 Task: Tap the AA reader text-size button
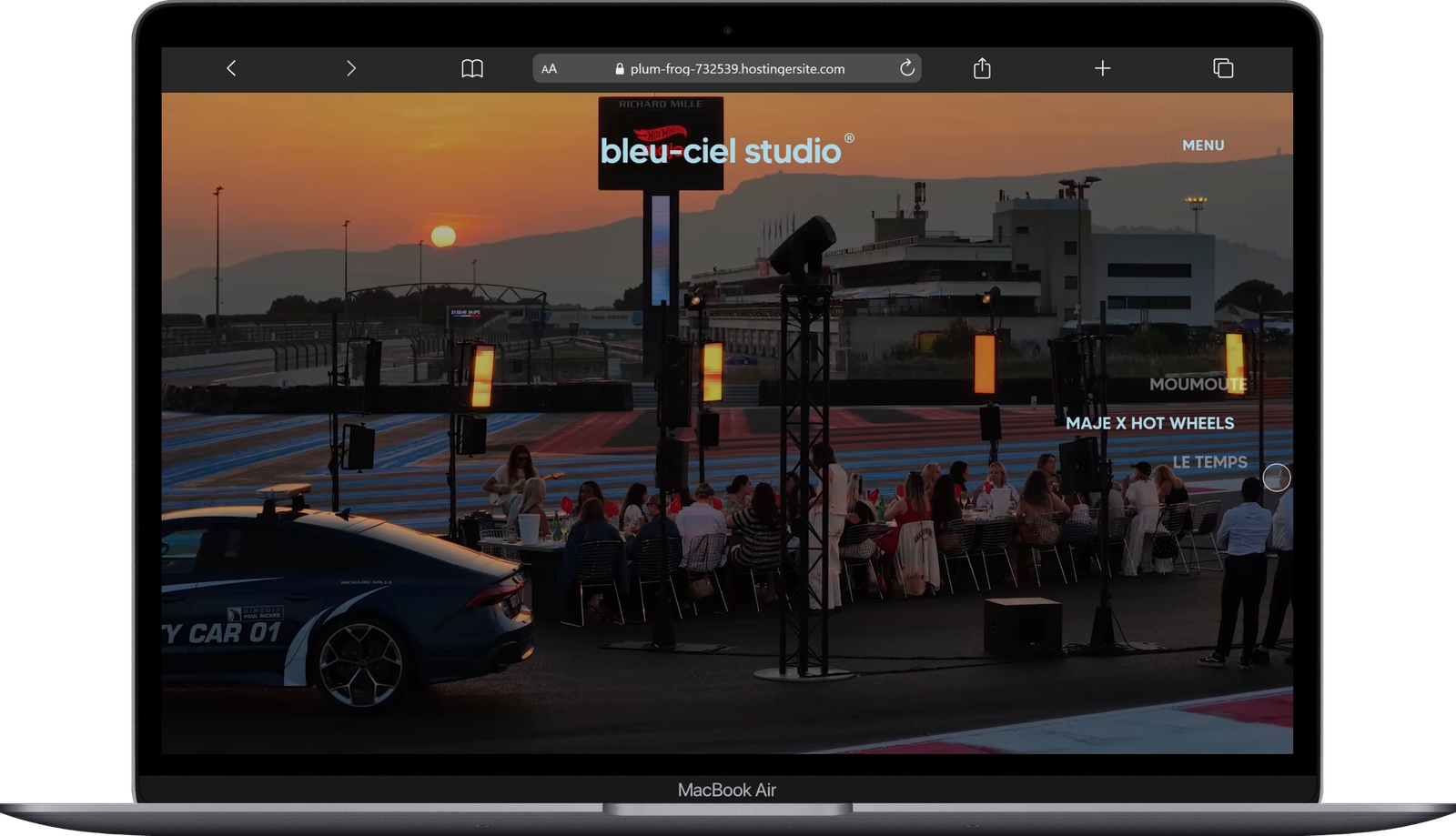point(549,69)
